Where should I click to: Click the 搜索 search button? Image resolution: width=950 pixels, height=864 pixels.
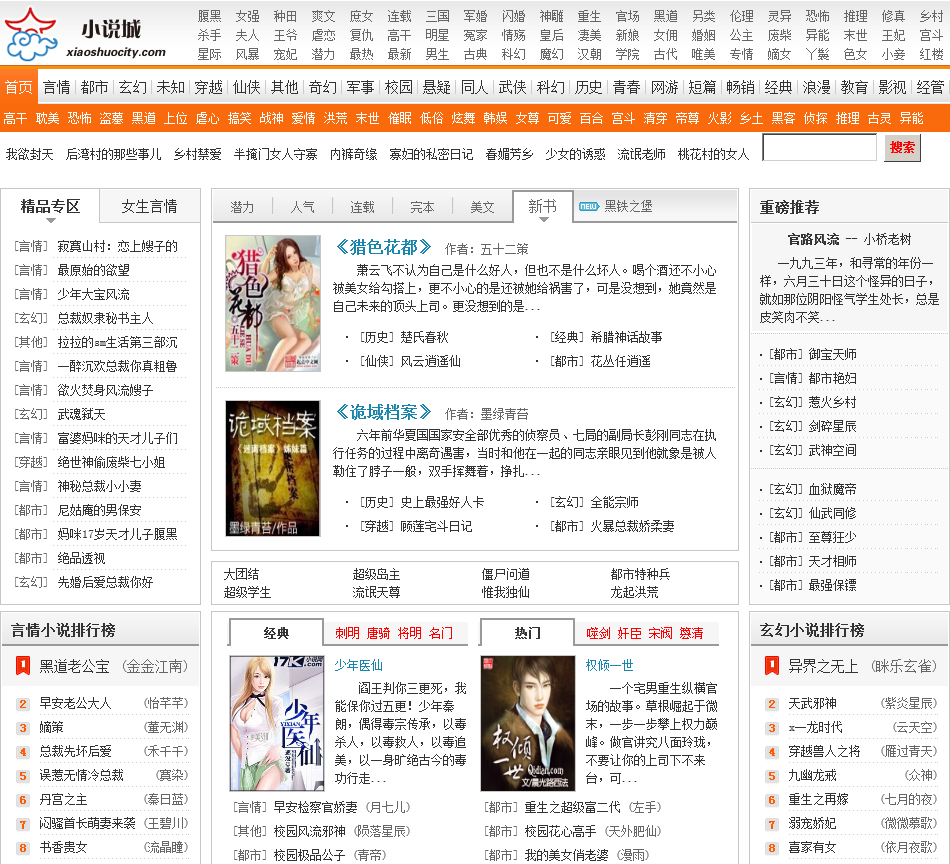pyautogui.click(x=905, y=148)
